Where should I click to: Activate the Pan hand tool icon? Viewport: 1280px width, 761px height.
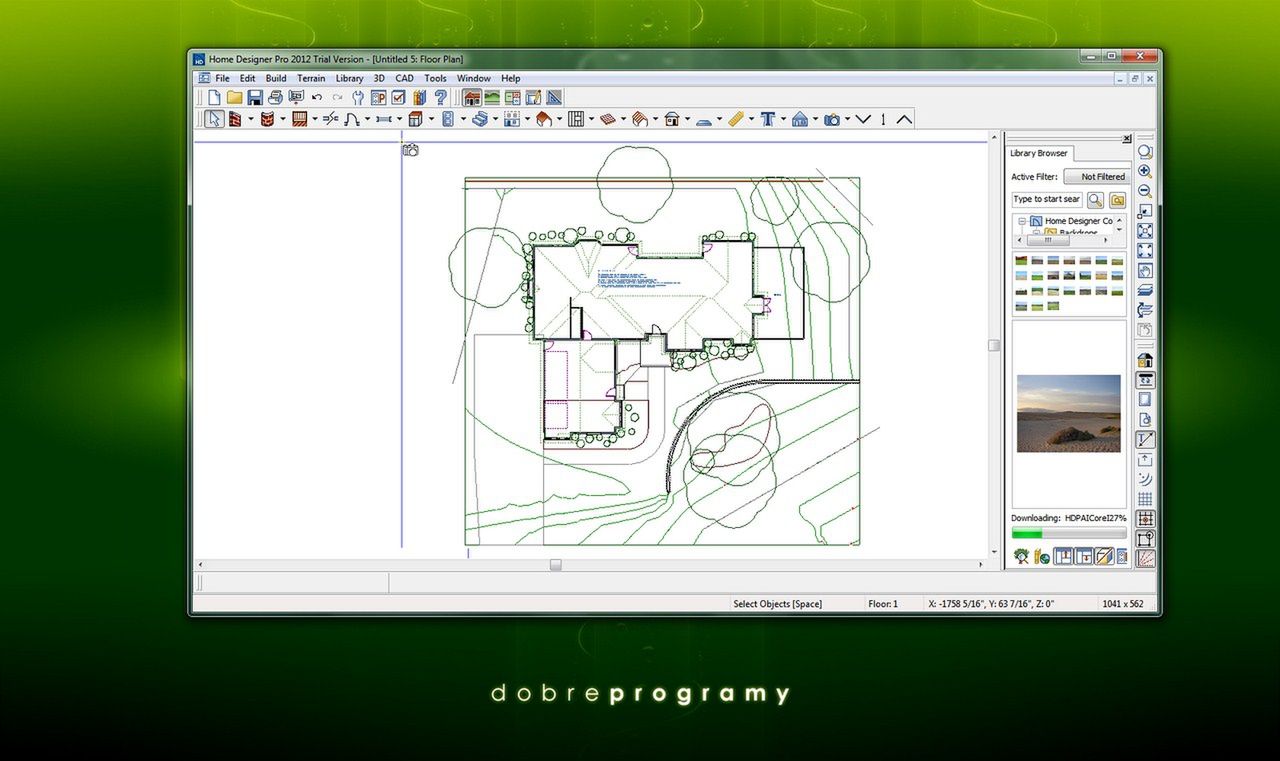(1145, 271)
